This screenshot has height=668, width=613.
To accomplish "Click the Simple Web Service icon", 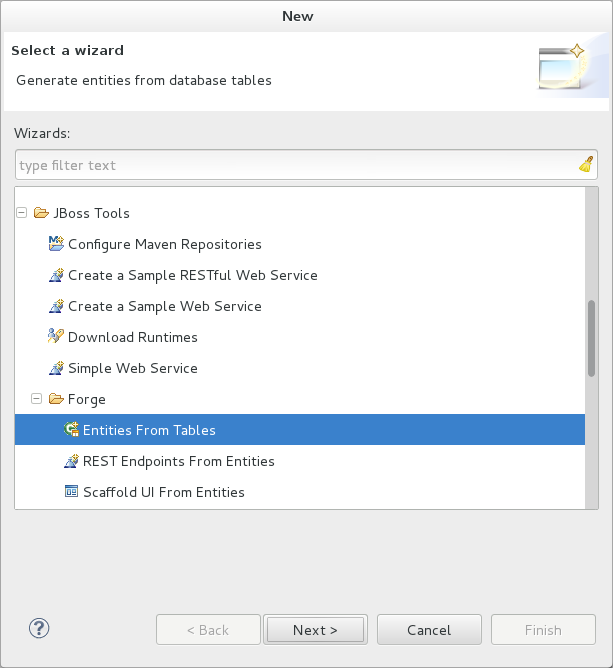I will coord(56,368).
